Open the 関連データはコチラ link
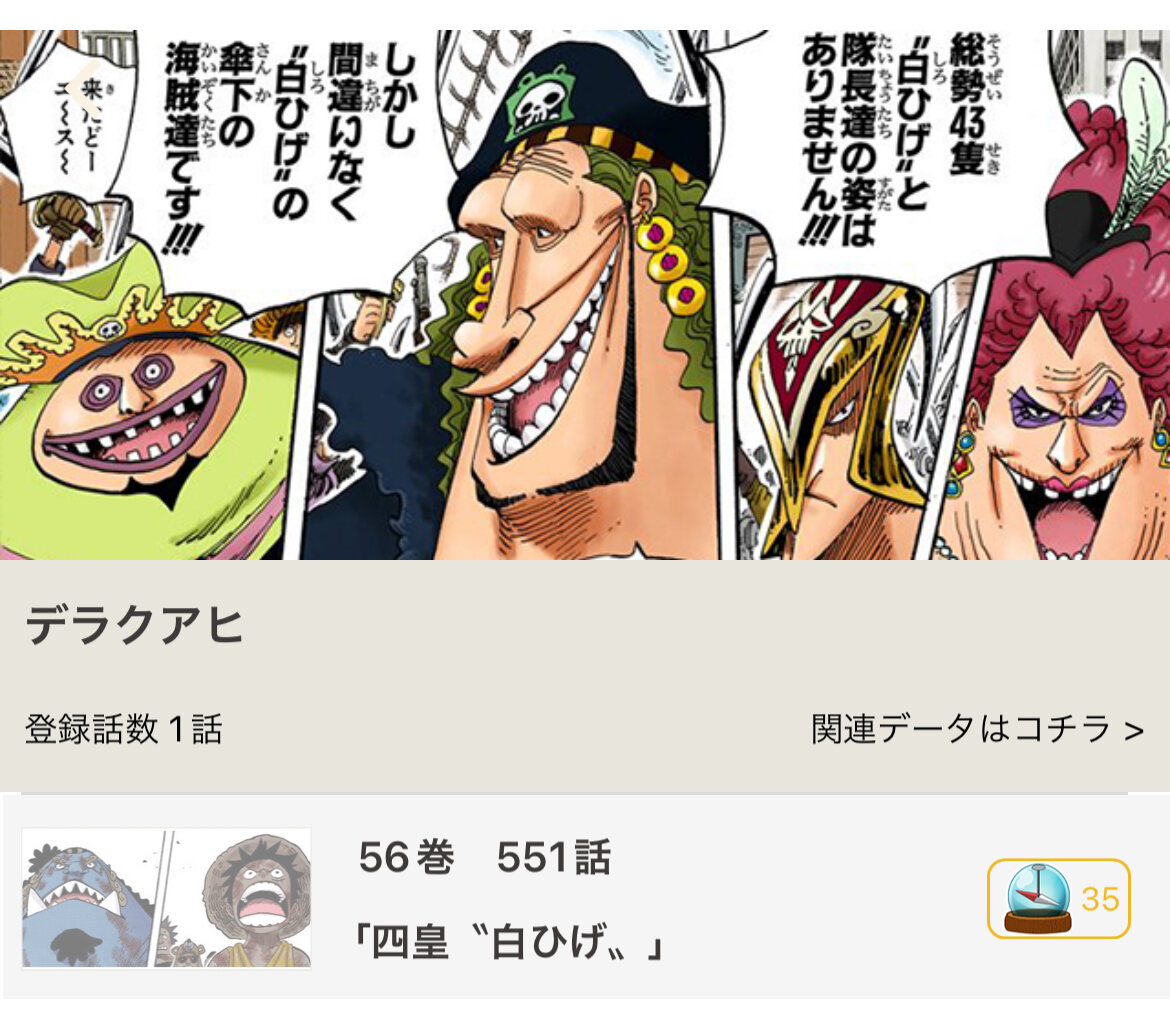The image size is (1170, 1022). tap(977, 729)
